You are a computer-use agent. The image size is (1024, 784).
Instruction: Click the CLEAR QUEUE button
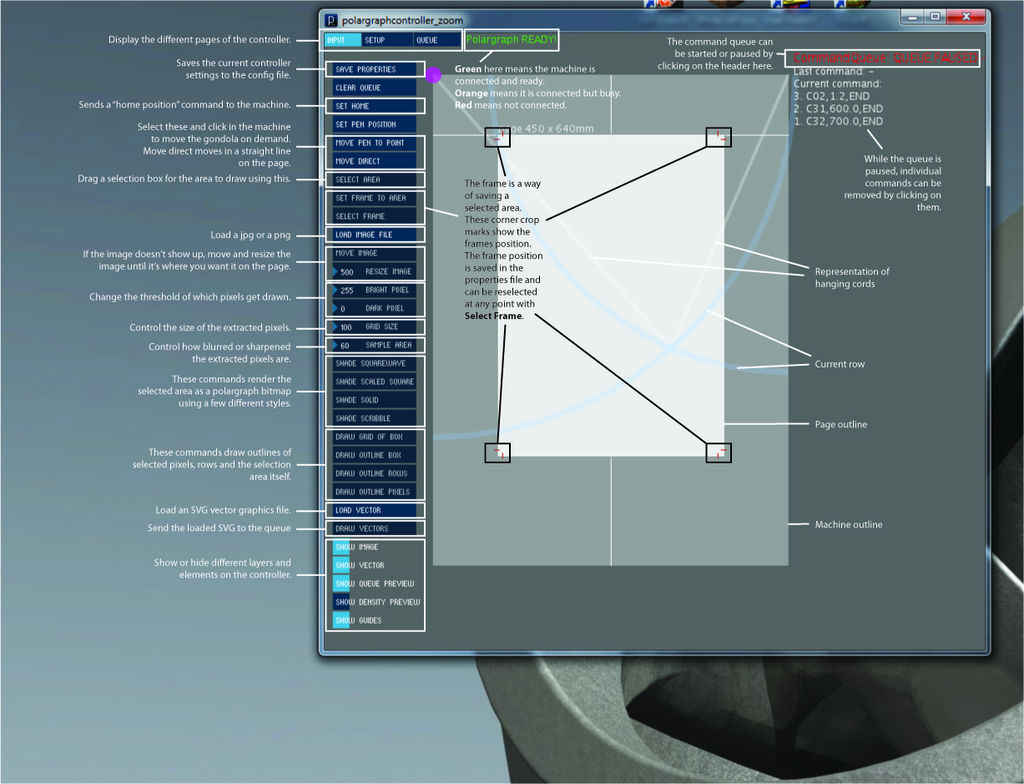coord(374,88)
